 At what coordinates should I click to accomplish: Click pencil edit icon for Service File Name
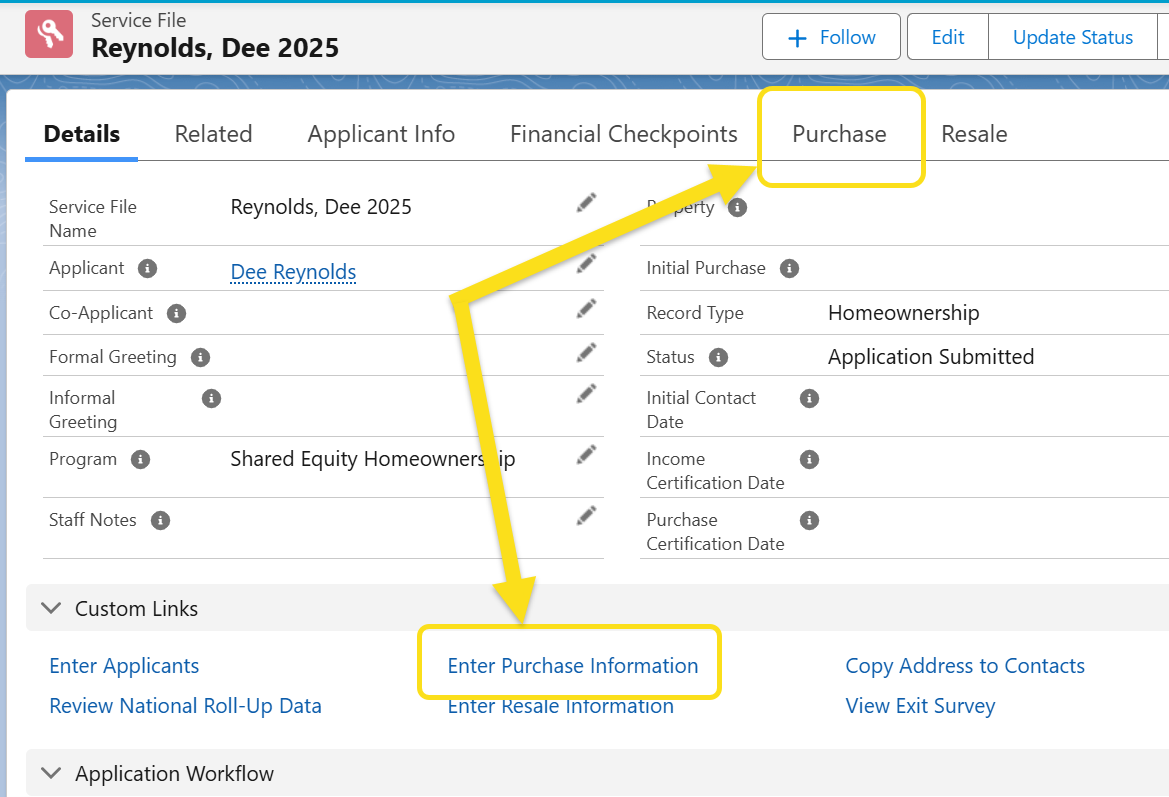click(587, 203)
